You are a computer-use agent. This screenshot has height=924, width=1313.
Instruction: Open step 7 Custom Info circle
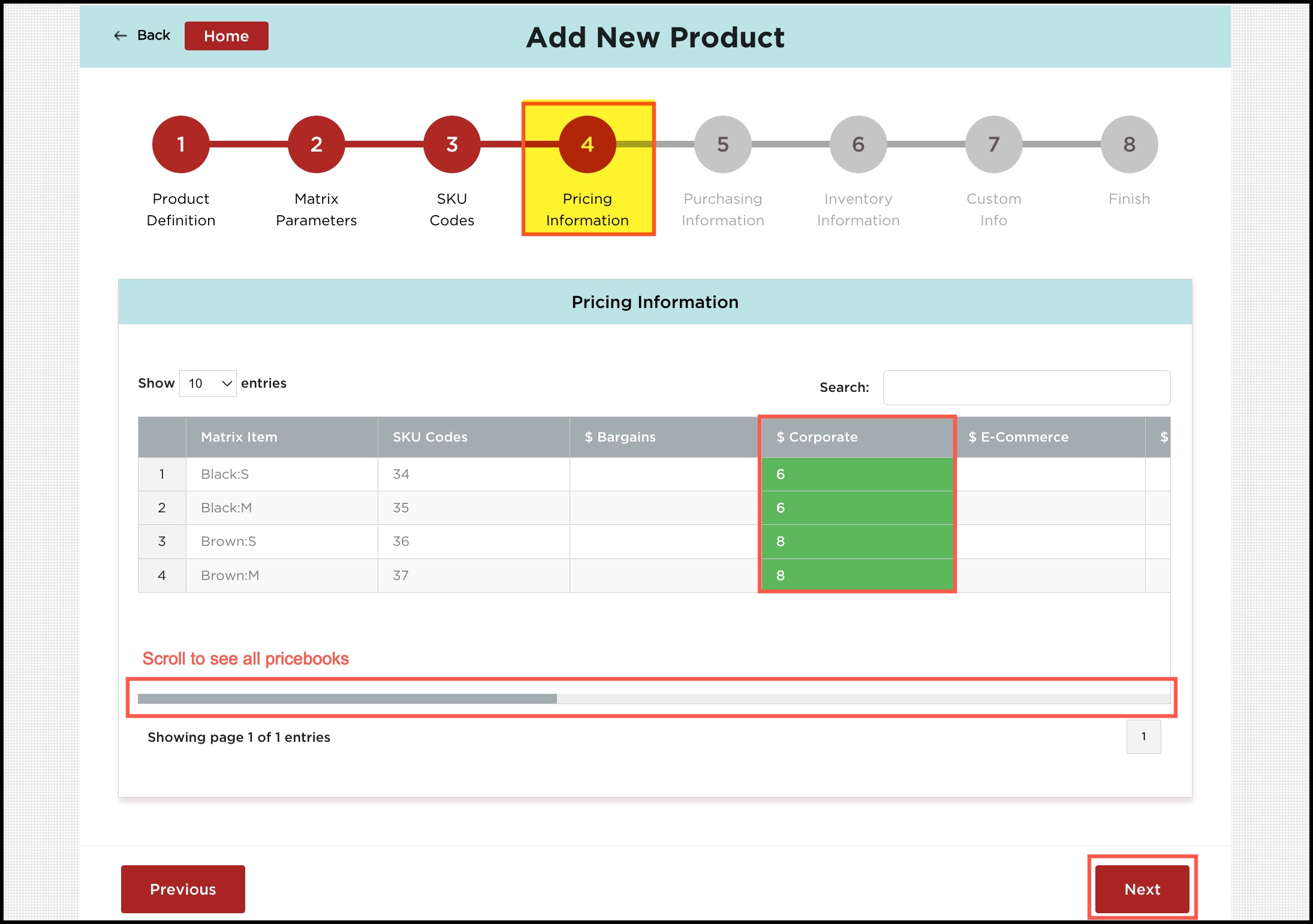[993, 144]
